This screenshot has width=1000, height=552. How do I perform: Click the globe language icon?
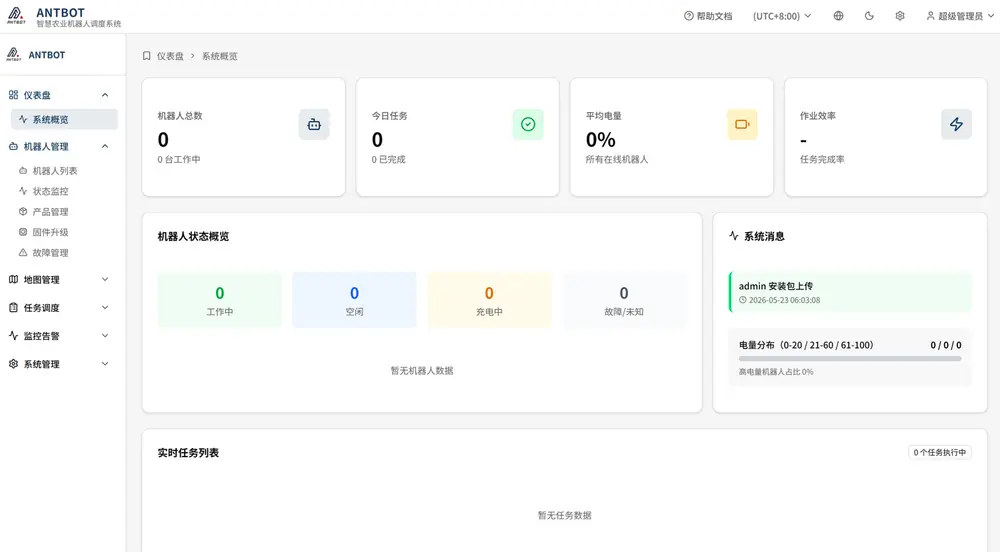click(838, 16)
